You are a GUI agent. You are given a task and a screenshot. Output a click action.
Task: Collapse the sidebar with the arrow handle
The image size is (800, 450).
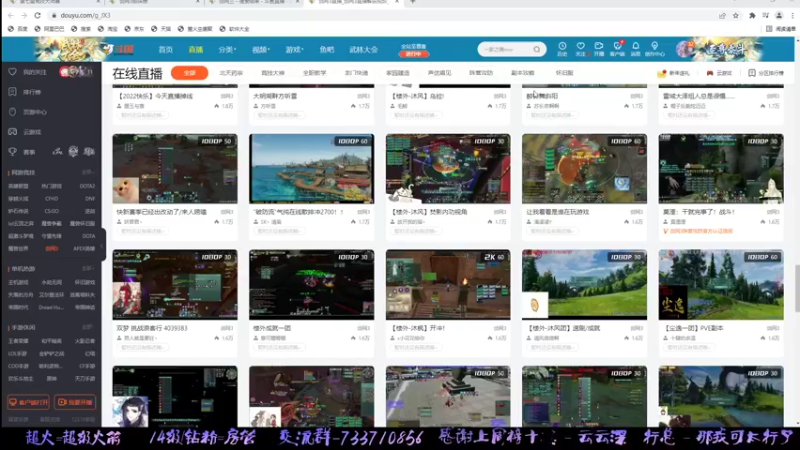click(103, 245)
